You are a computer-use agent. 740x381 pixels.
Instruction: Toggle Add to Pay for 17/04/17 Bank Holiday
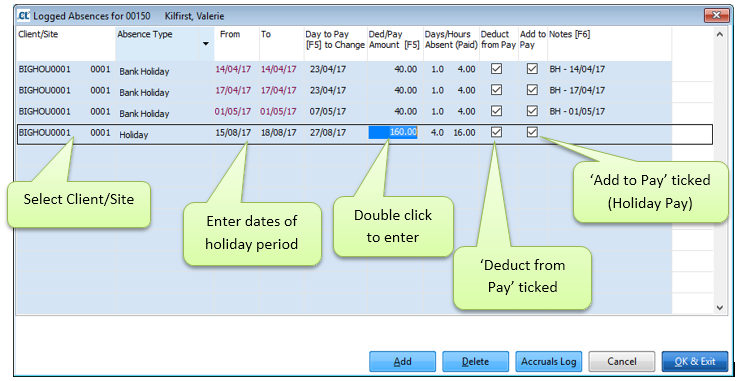[532, 90]
